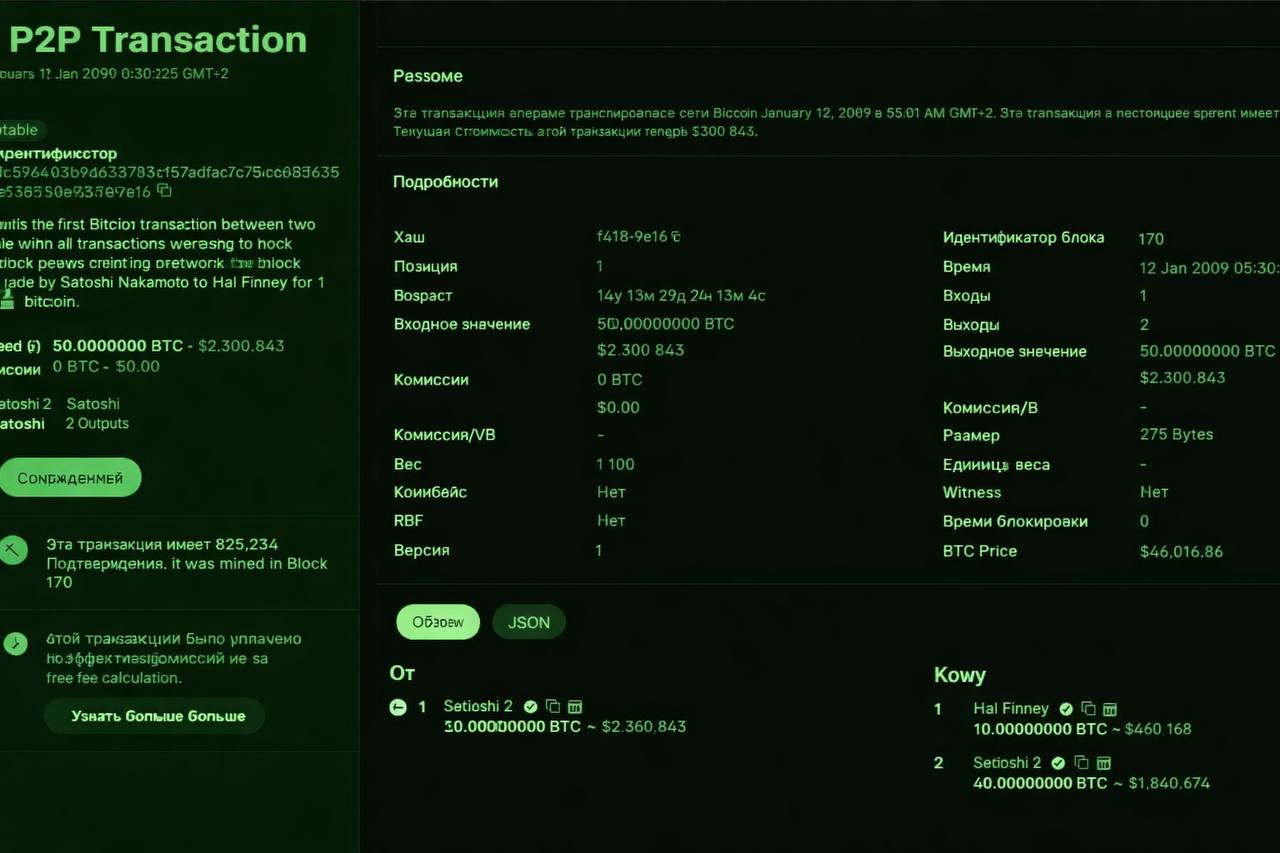Click the green confirmed status button
Viewport: 1280px width, 853px height.
click(x=70, y=478)
